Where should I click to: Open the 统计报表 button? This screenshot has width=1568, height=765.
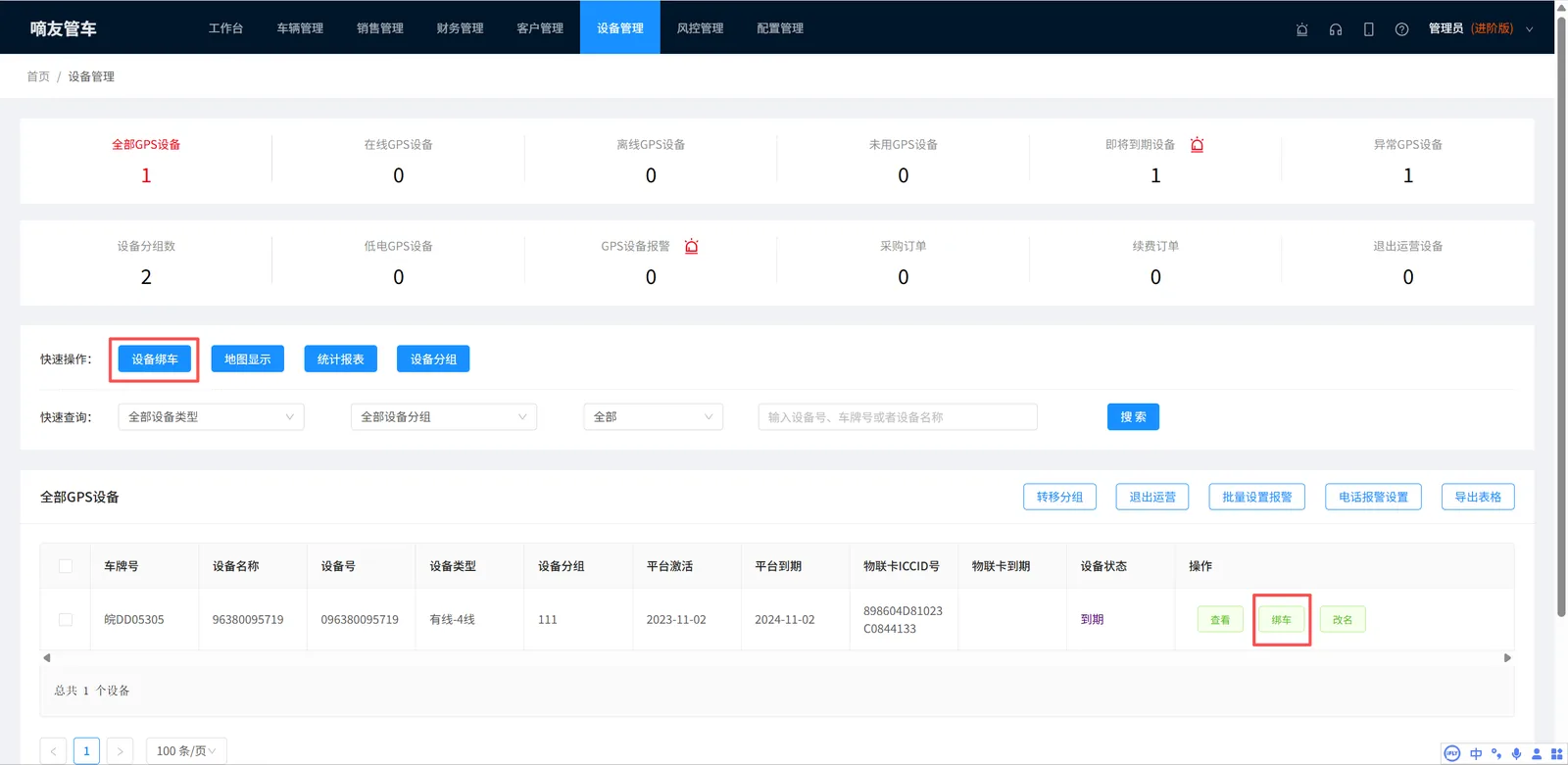pyautogui.click(x=341, y=359)
